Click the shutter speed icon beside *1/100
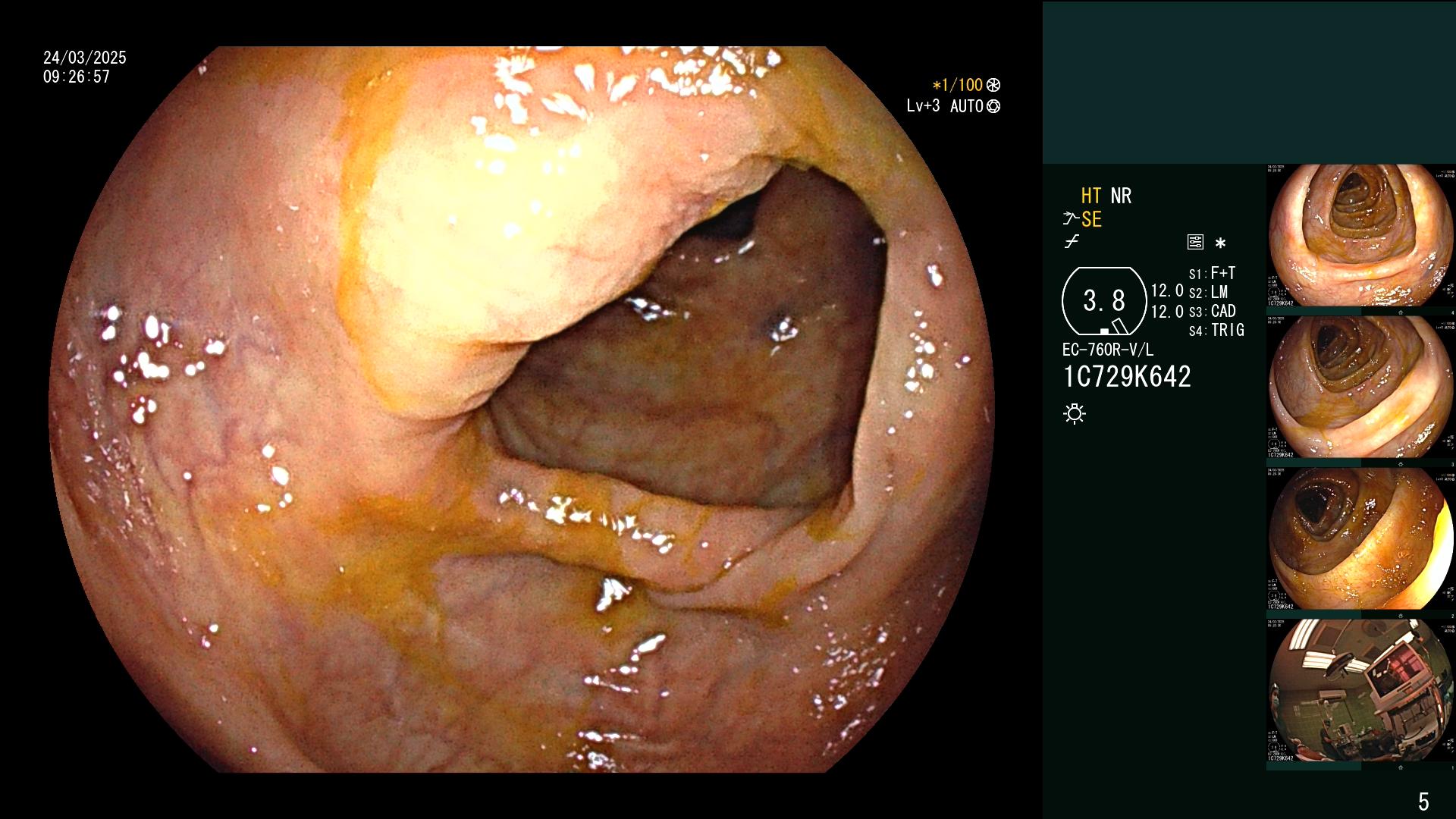Viewport: 1456px width, 819px height. pos(993,85)
